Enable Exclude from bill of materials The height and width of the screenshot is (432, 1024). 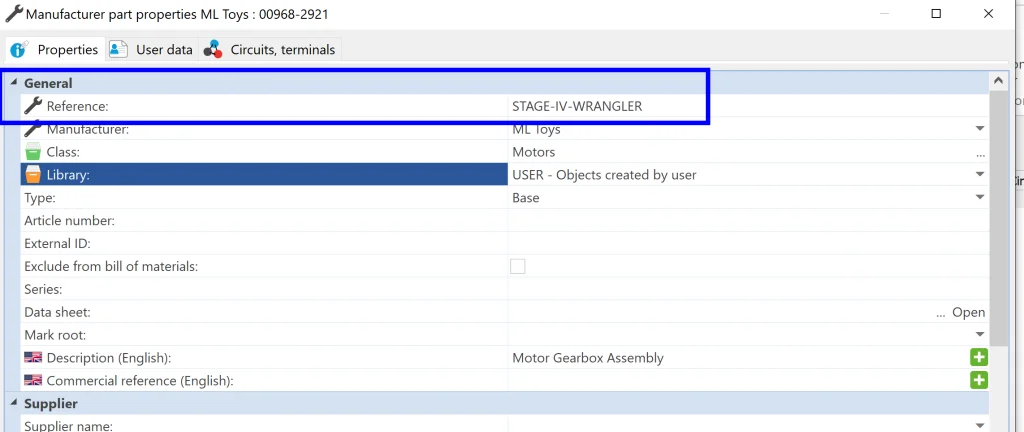[x=518, y=266]
